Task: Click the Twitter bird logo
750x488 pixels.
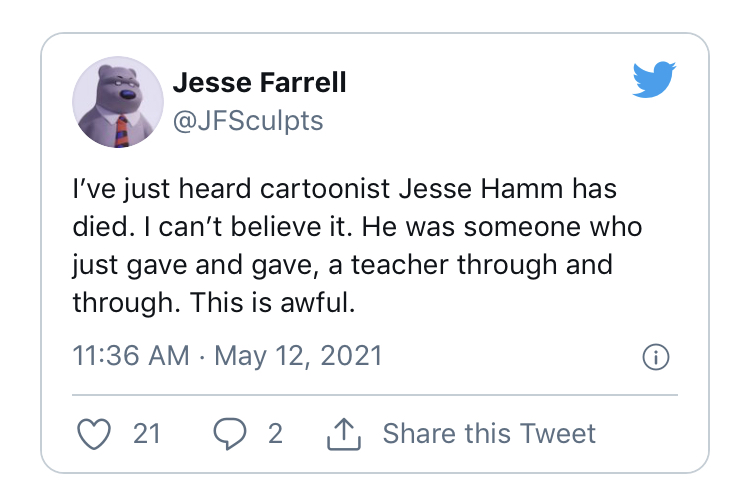Action: click(655, 81)
